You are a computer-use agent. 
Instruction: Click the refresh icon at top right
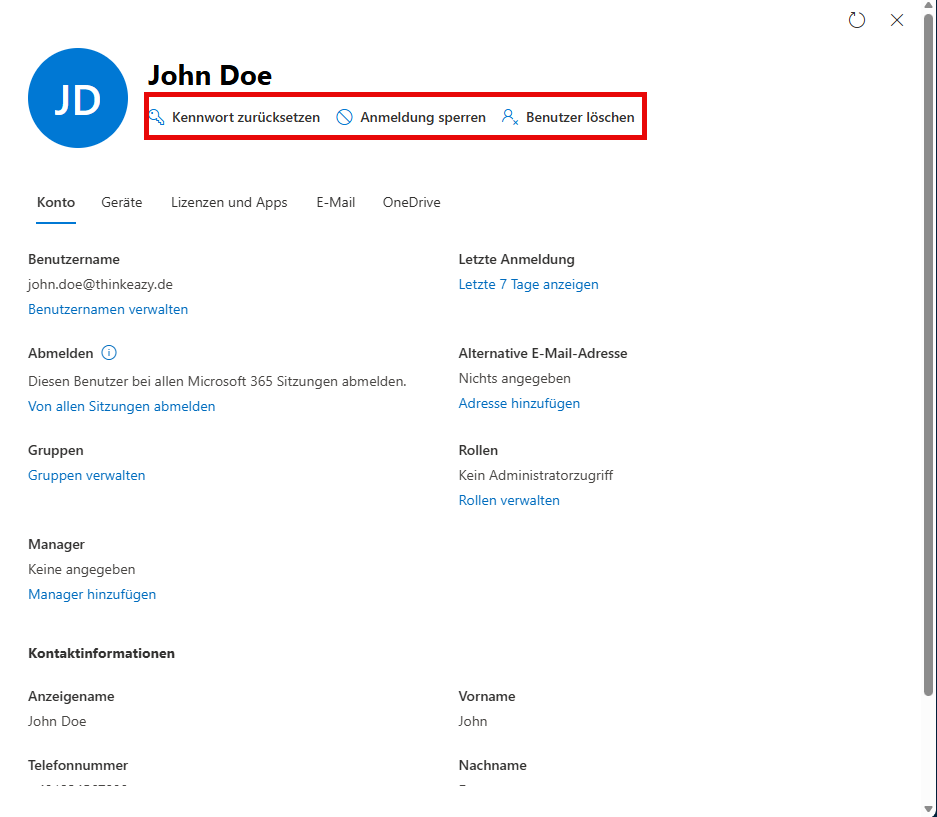(856, 20)
